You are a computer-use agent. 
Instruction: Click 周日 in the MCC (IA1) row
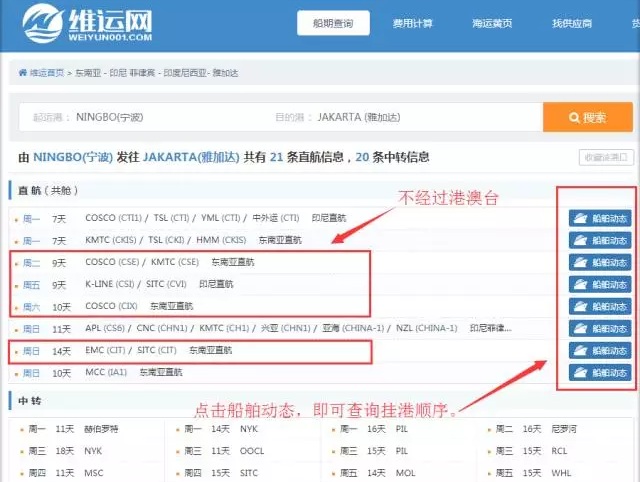31,373
